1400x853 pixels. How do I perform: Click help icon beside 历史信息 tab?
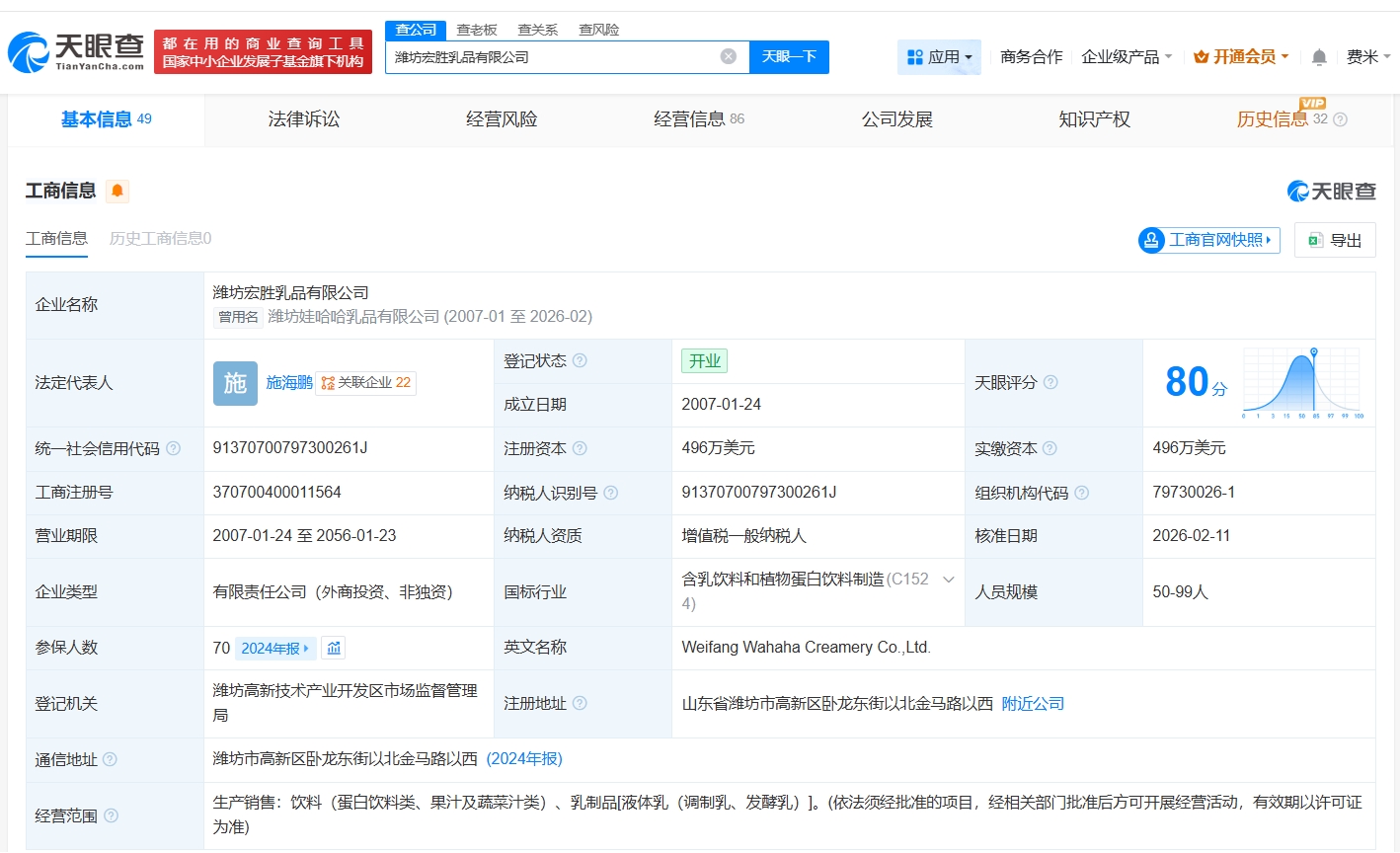pos(1340,119)
